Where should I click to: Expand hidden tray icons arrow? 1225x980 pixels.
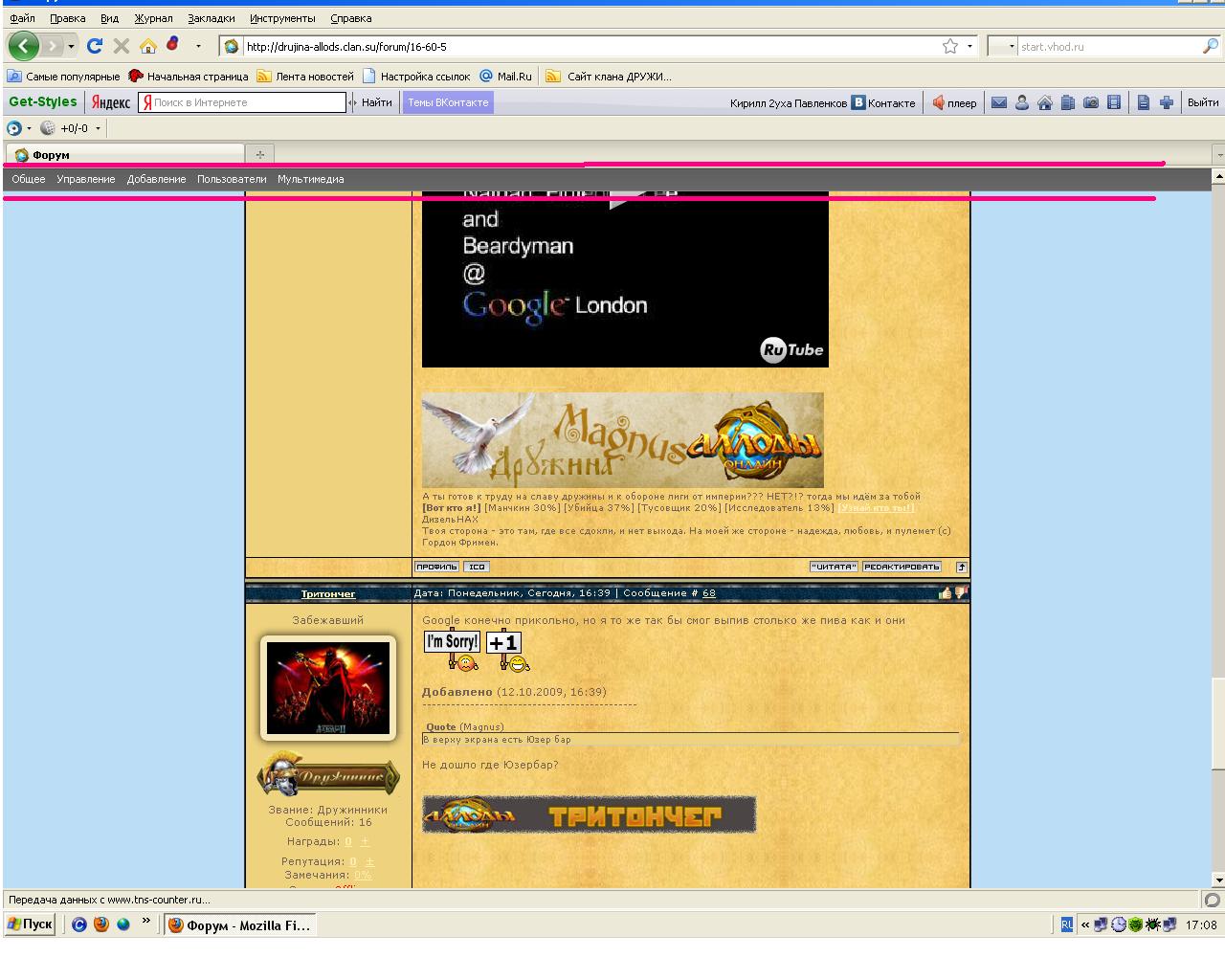[1084, 924]
